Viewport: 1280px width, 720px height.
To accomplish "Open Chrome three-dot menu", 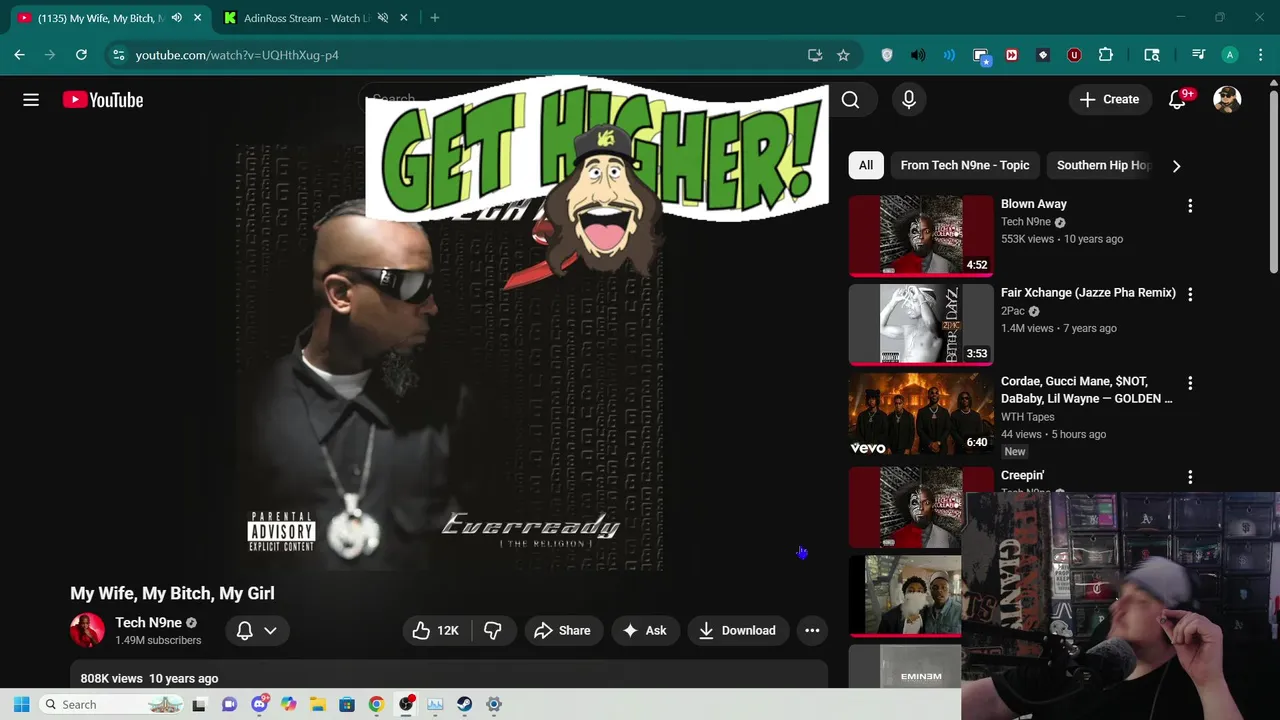I will (1260, 55).
